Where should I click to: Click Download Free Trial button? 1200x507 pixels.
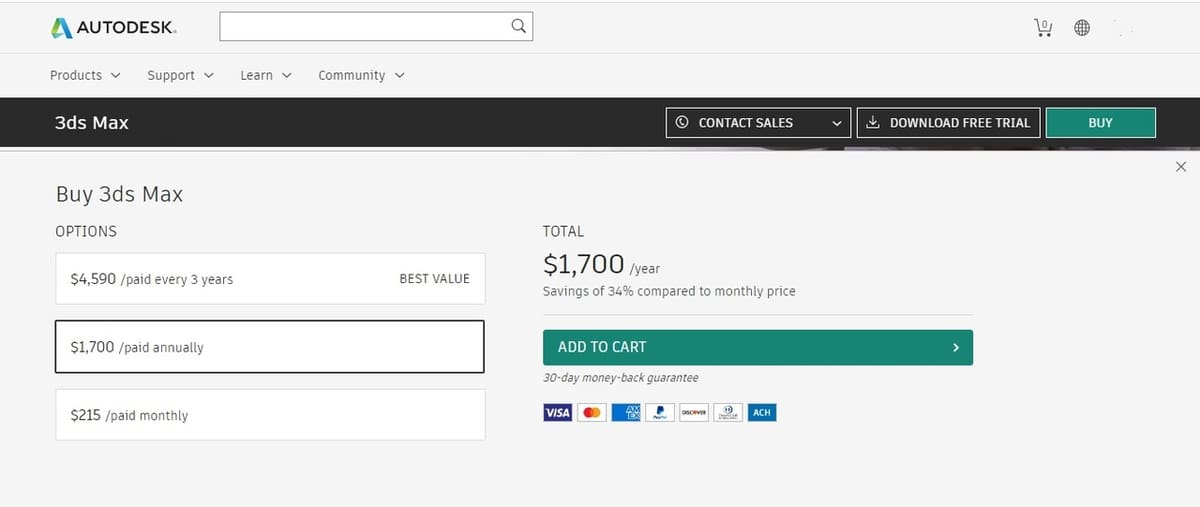coord(949,123)
